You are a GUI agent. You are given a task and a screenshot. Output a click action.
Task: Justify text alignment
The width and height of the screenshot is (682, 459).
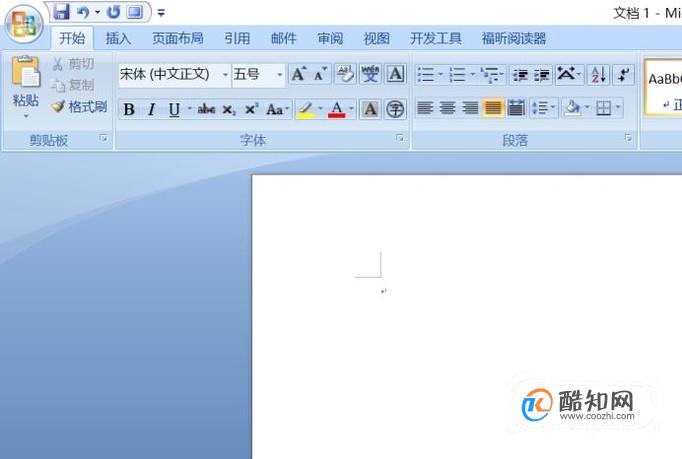(x=493, y=108)
